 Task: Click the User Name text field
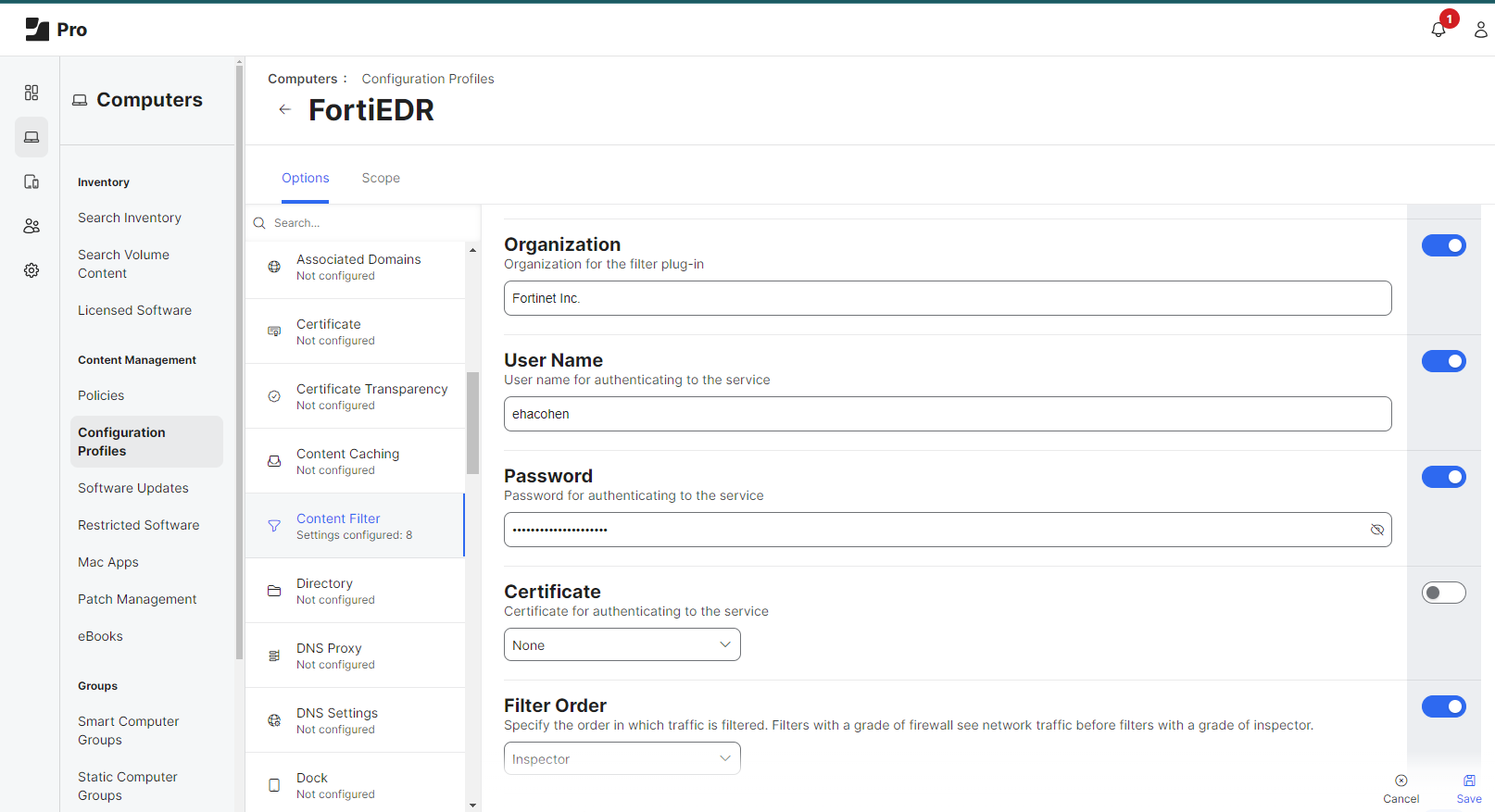coord(948,414)
